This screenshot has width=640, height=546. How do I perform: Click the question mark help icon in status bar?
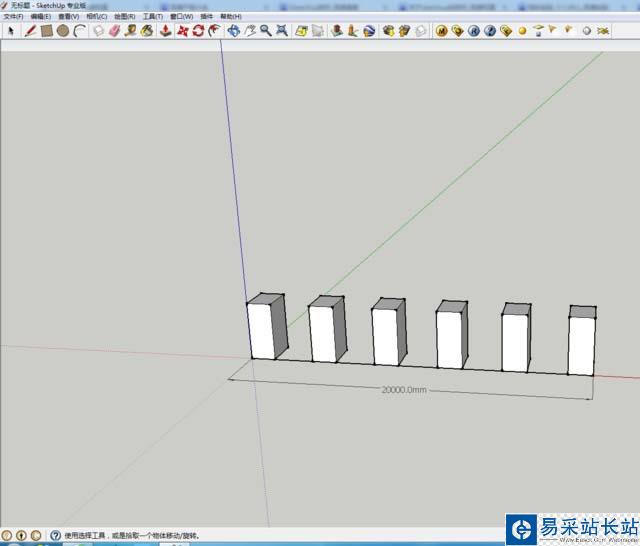55,535
